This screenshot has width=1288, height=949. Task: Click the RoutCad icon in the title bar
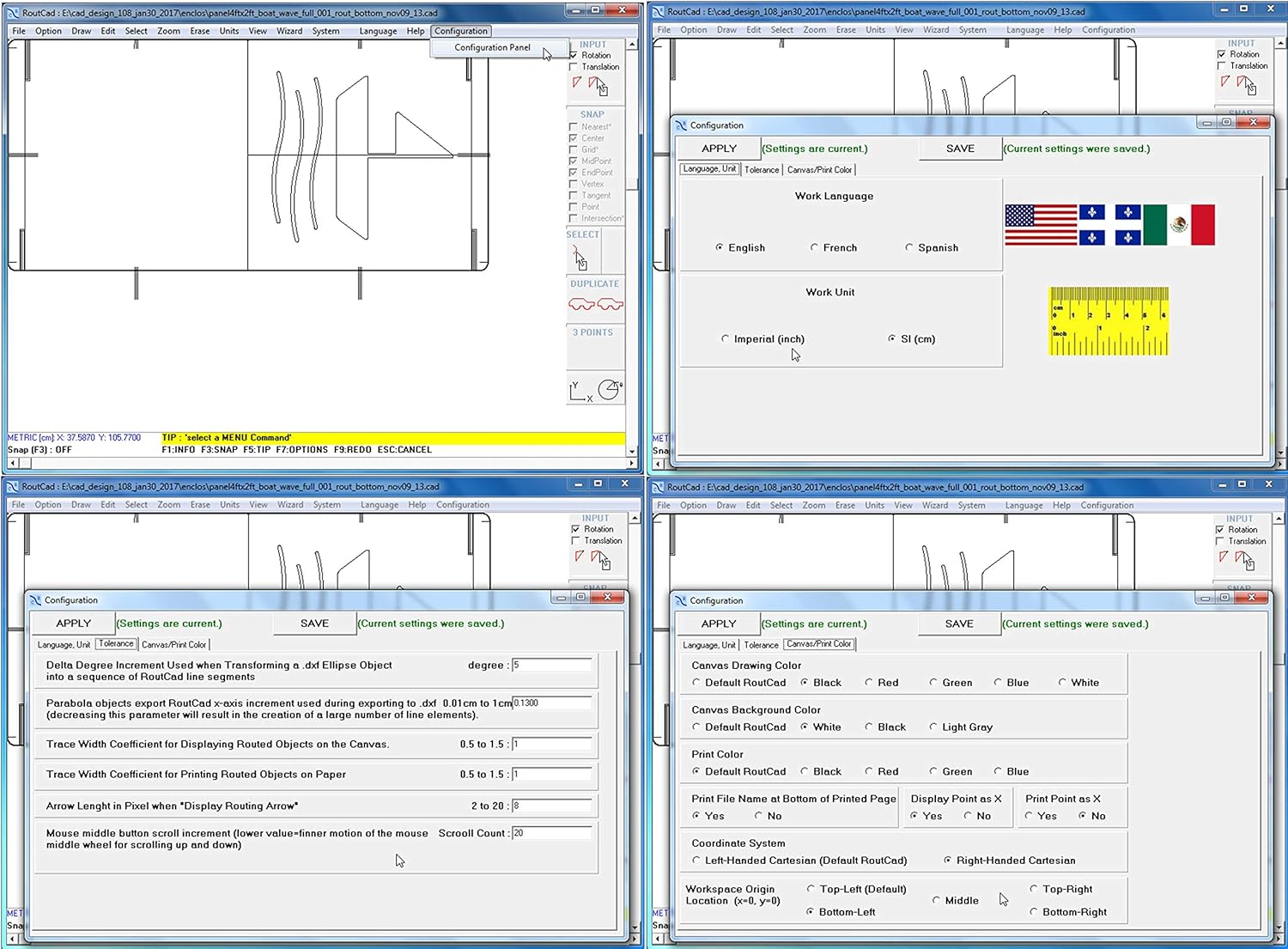pyautogui.click(x=11, y=11)
